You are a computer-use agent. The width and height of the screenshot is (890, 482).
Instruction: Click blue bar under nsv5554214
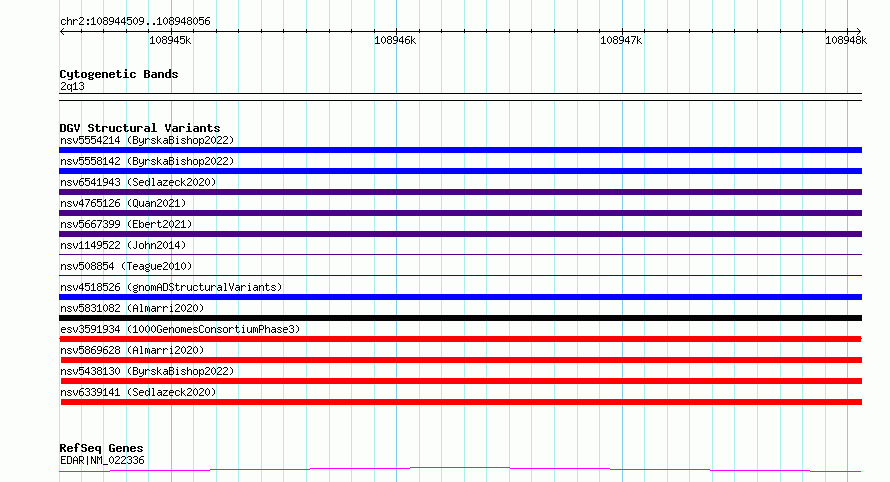[460, 150]
